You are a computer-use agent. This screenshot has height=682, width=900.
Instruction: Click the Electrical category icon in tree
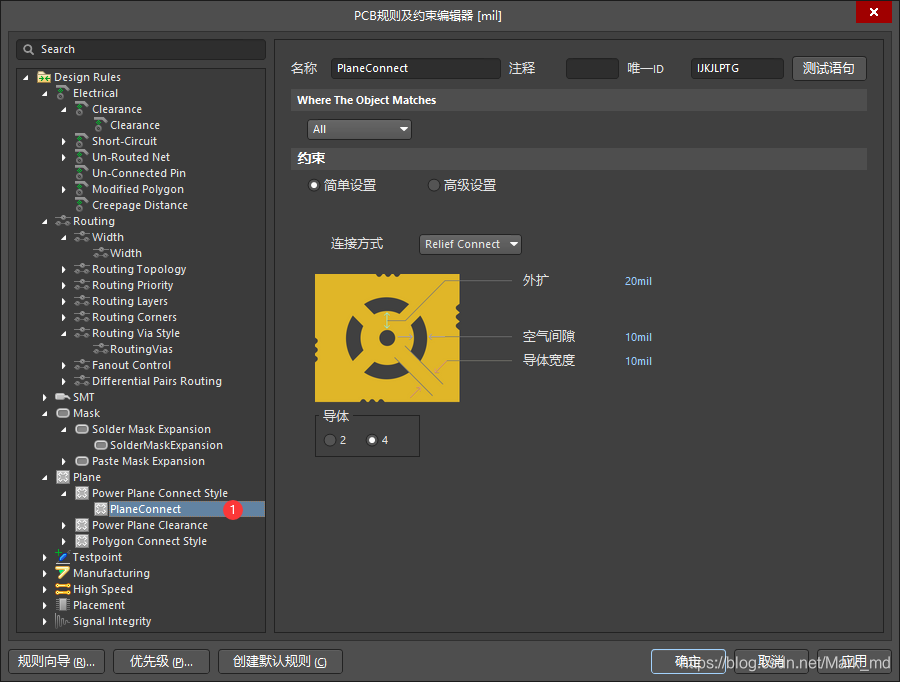click(63, 93)
